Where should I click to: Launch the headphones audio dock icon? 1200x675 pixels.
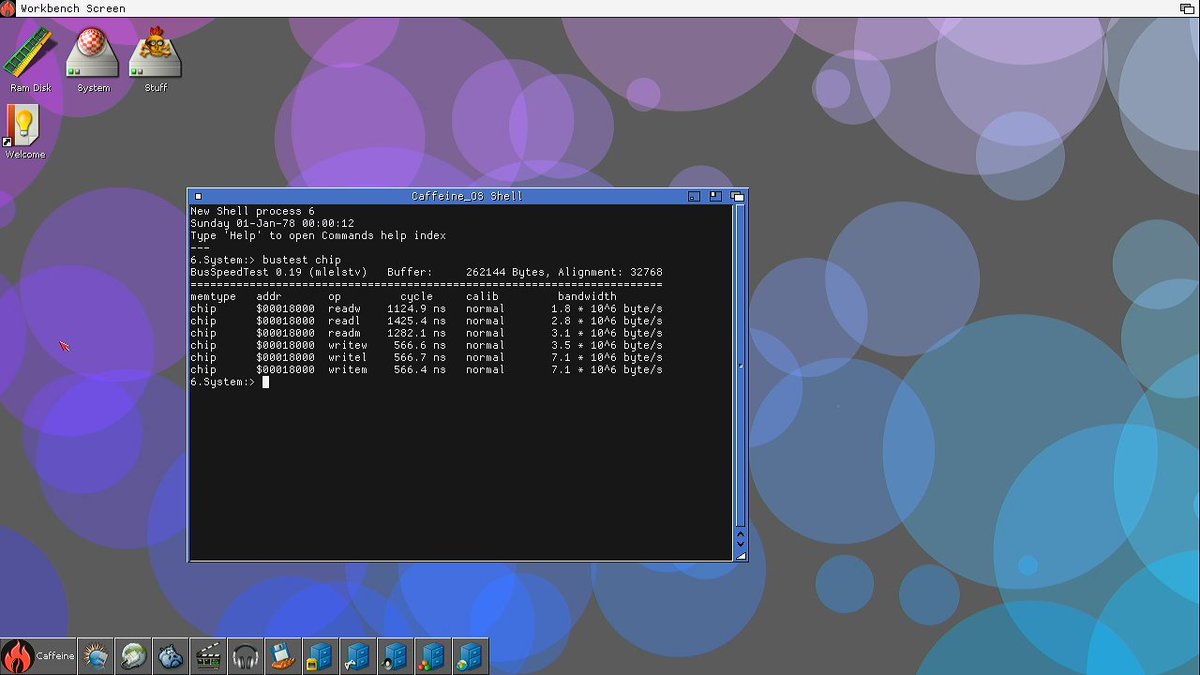pyautogui.click(x=246, y=656)
